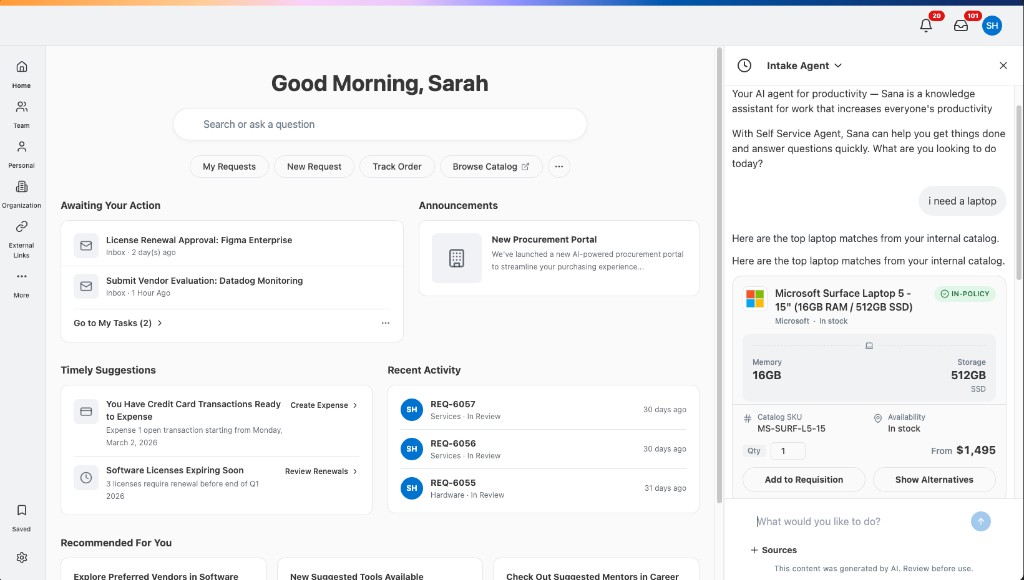Open the notifications bell icon

click(x=926, y=25)
